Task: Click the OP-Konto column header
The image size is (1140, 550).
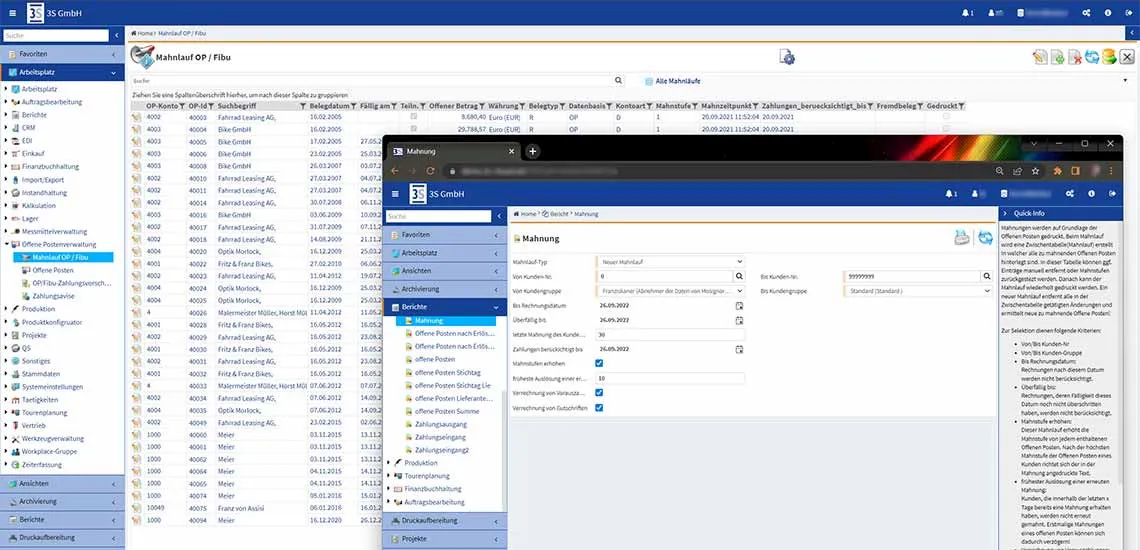Action: [x=162, y=105]
